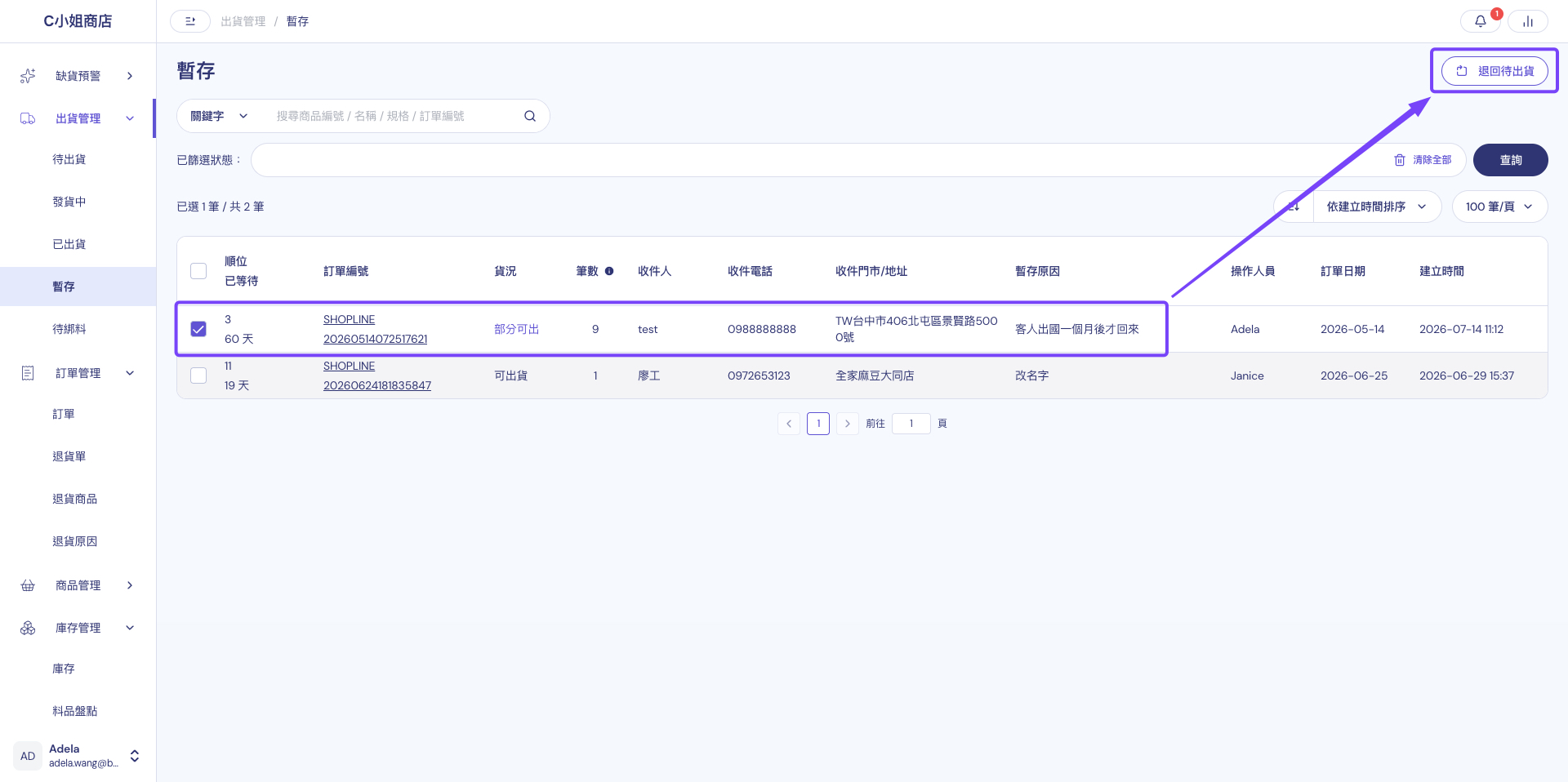This screenshot has height=782, width=1568.
Task: Click the search magnifier icon
Action: tap(530, 116)
